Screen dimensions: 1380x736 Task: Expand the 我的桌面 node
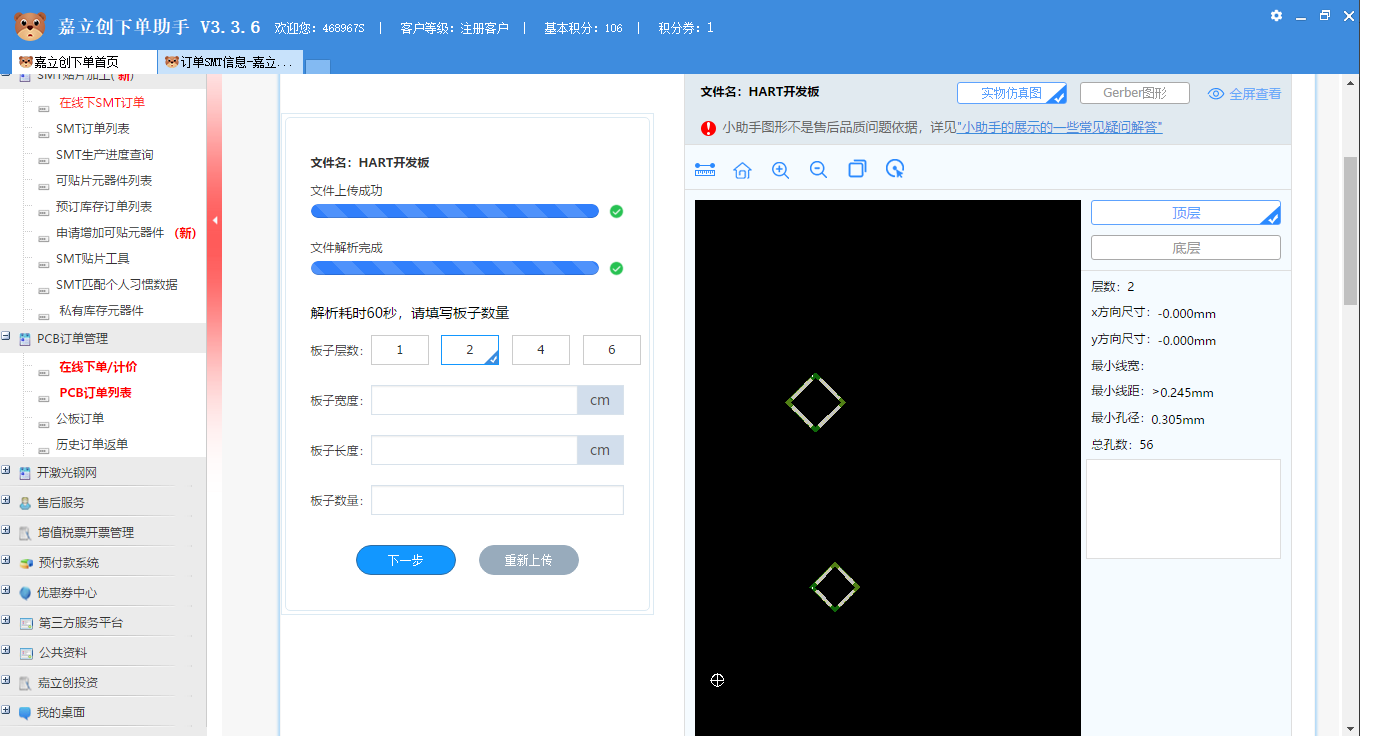point(6,711)
